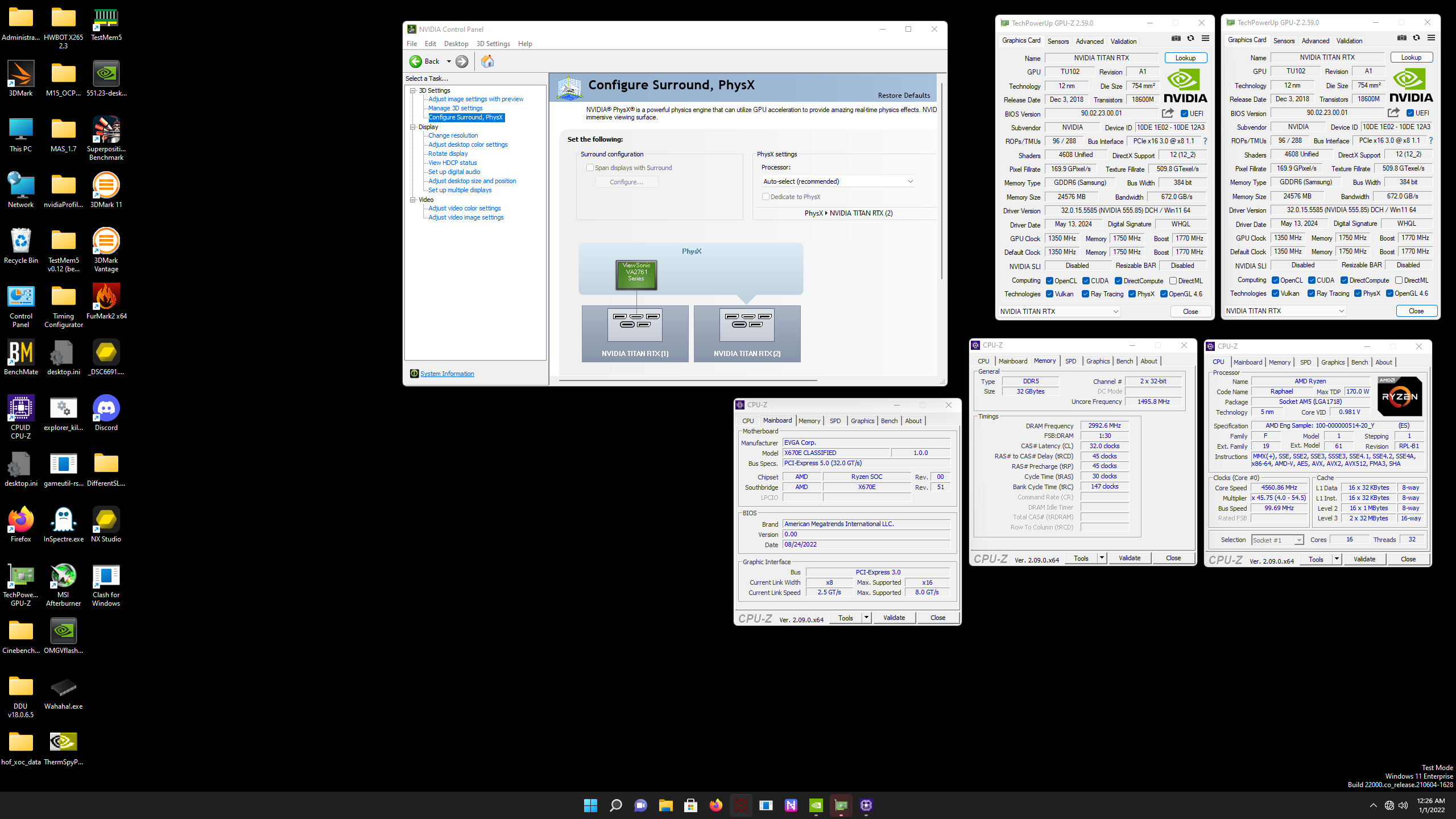Click the Forward arrow in NVIDIA Control Panel
This screenshot has height=819, width=1456.
click(x=462, y=61)
